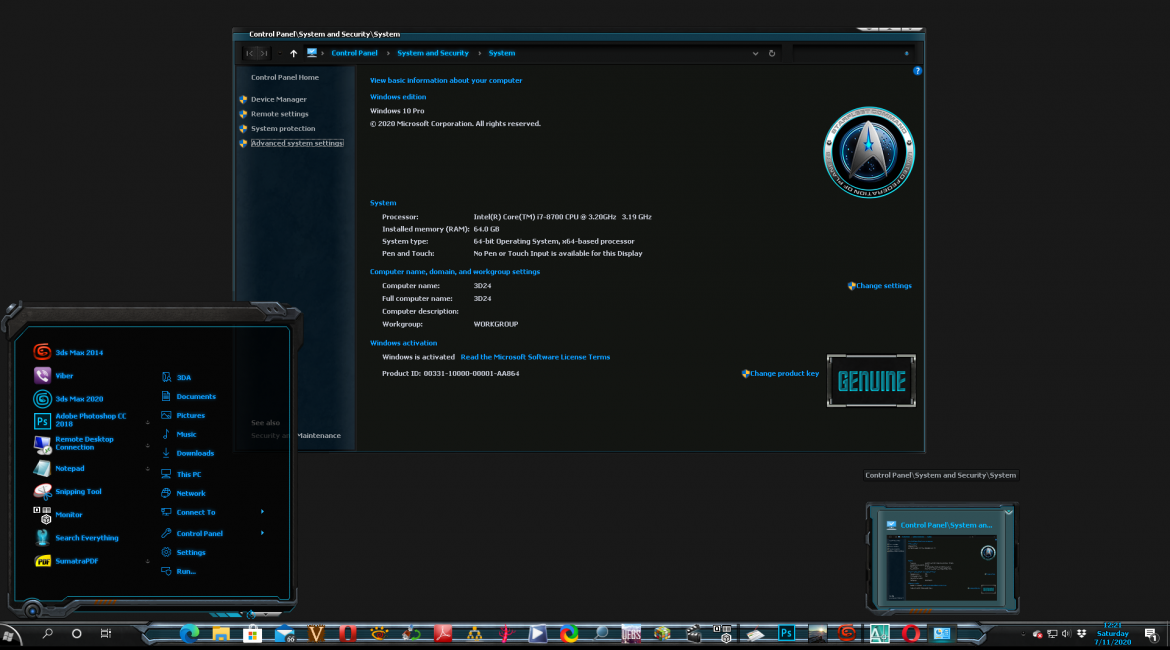Click the Microsoft Edge taskbar icon
Screen dimensions: 1170x650
190,634
